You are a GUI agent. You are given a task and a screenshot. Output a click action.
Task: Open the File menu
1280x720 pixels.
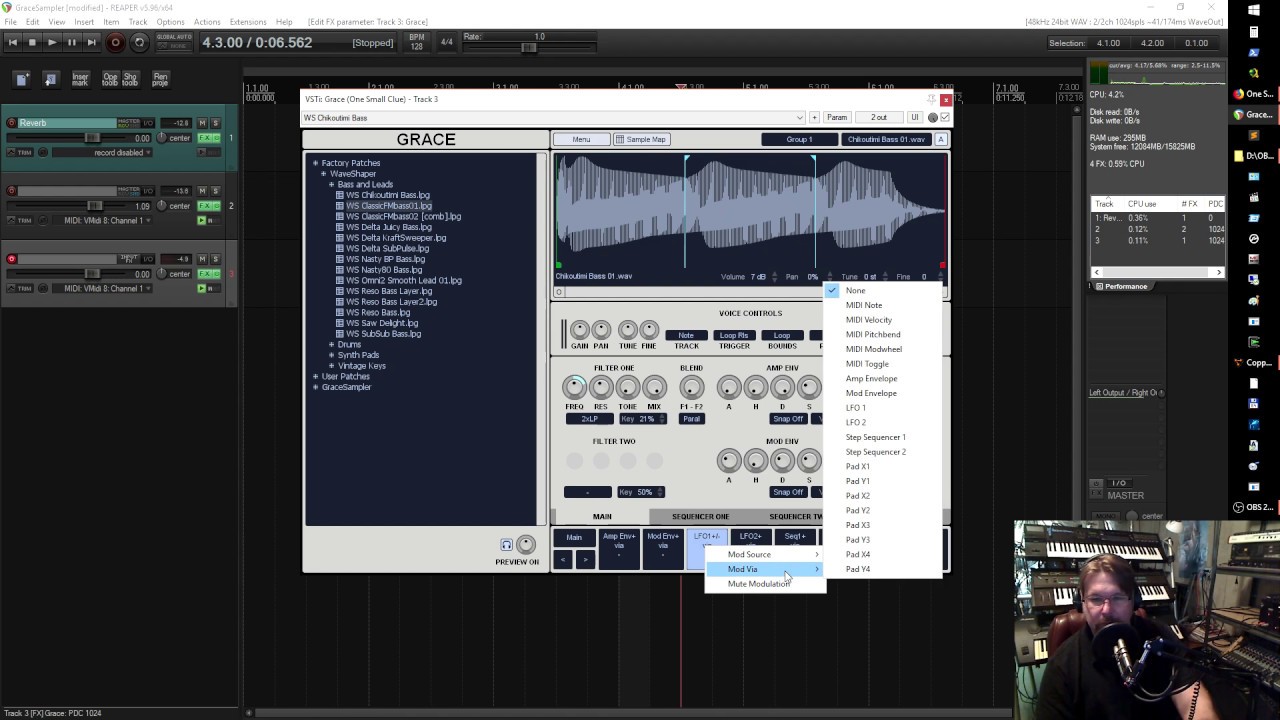point(10,21)
